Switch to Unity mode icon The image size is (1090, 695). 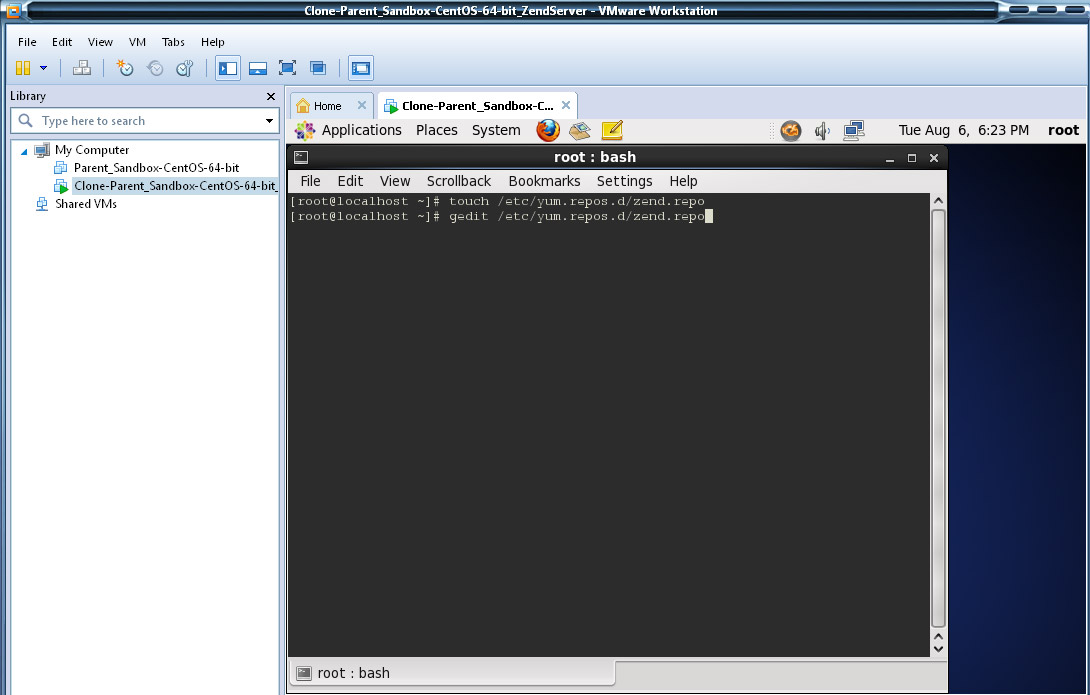318,68
